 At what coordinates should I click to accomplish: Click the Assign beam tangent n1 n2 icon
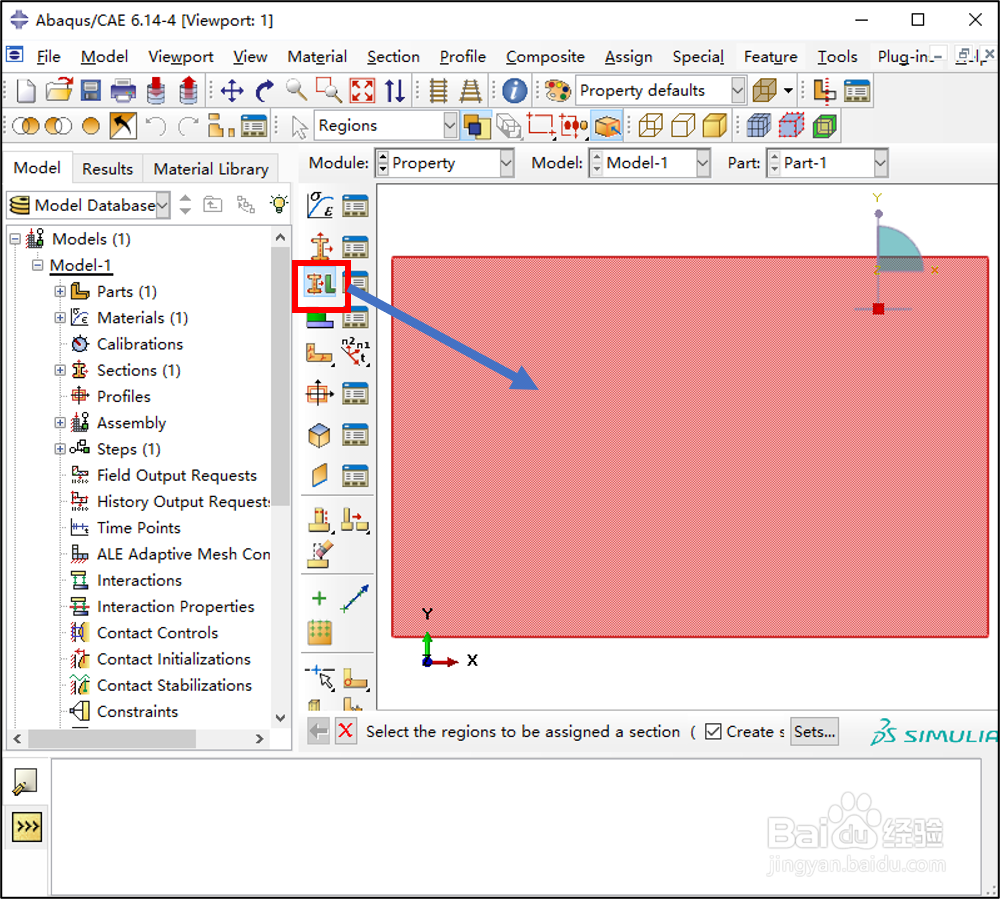tap(355, 351)
